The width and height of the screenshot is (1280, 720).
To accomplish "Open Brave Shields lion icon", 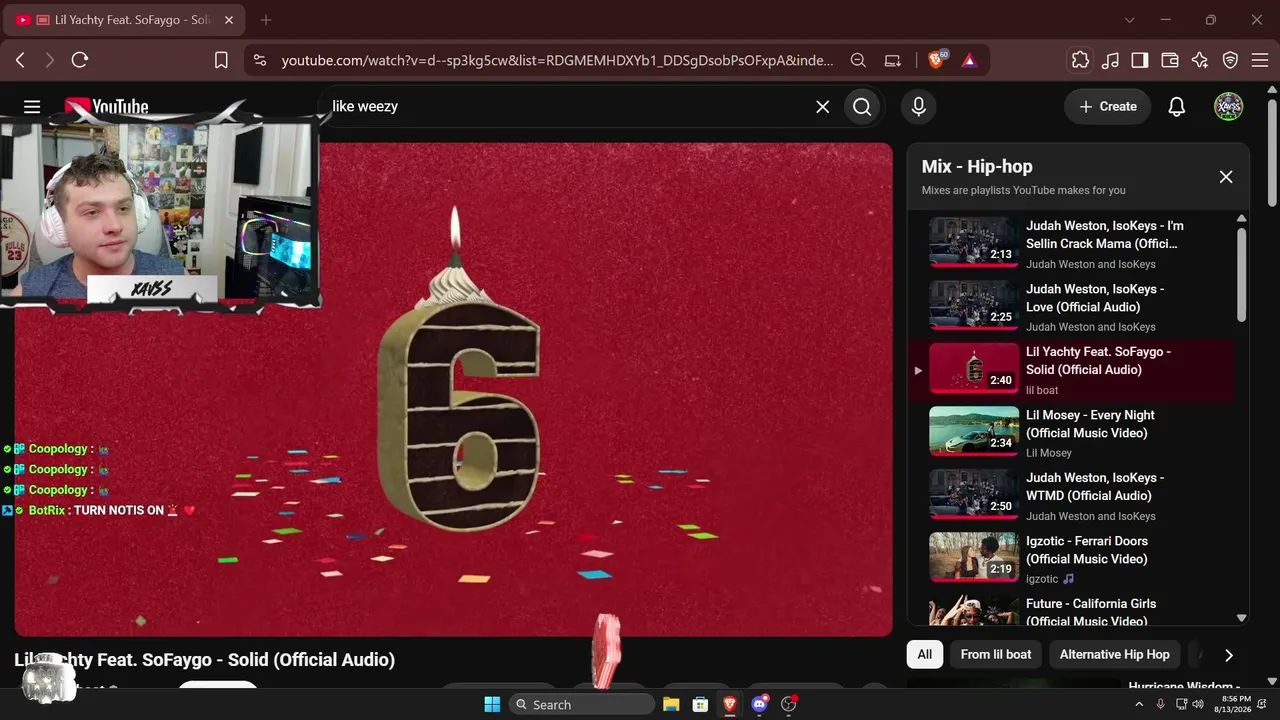I will click(x=937, y=60).
